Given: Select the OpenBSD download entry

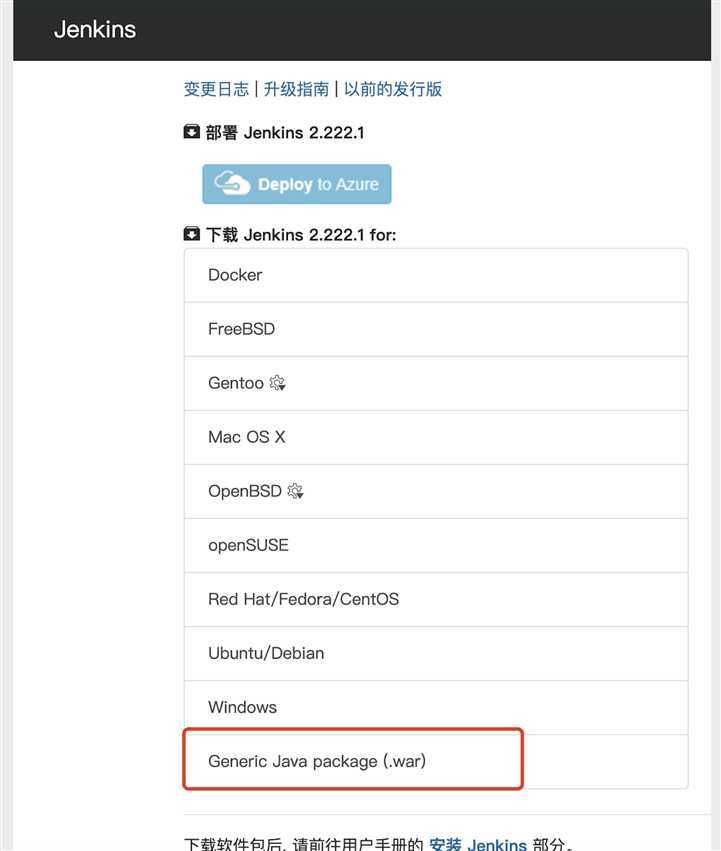Looking at the screenshot, I should pos(436,491).
